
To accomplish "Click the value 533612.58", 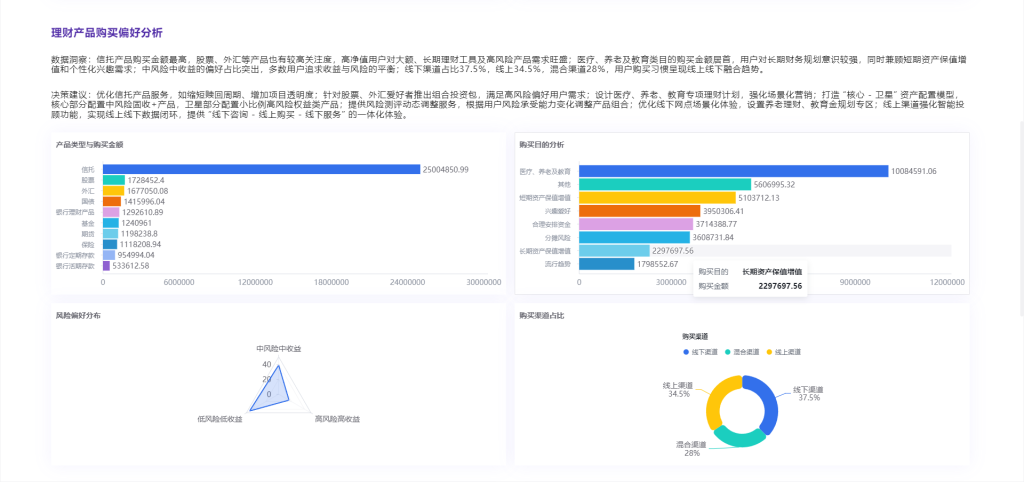I will pos(131,266).
